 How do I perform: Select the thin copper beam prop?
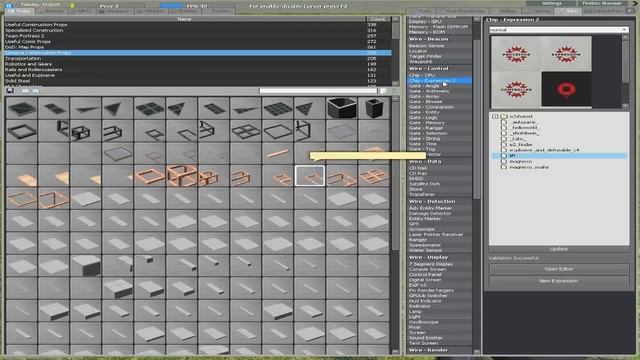[278, 153]
